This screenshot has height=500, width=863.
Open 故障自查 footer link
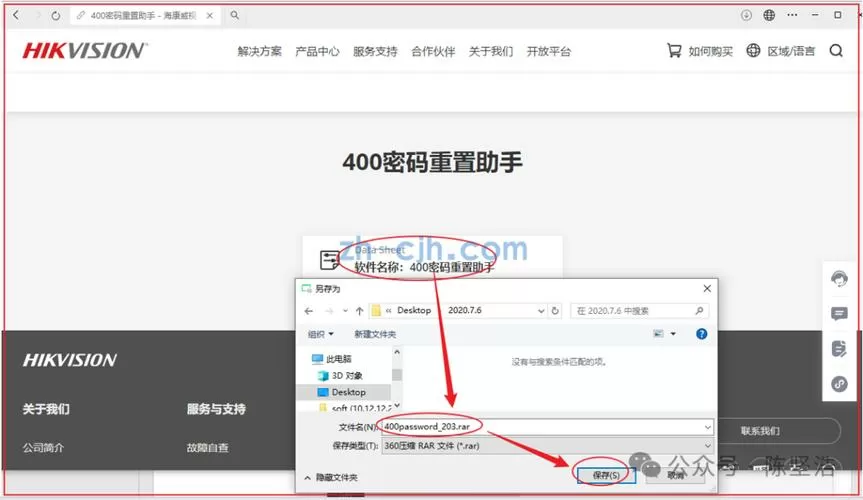click(x=207, y=448)
